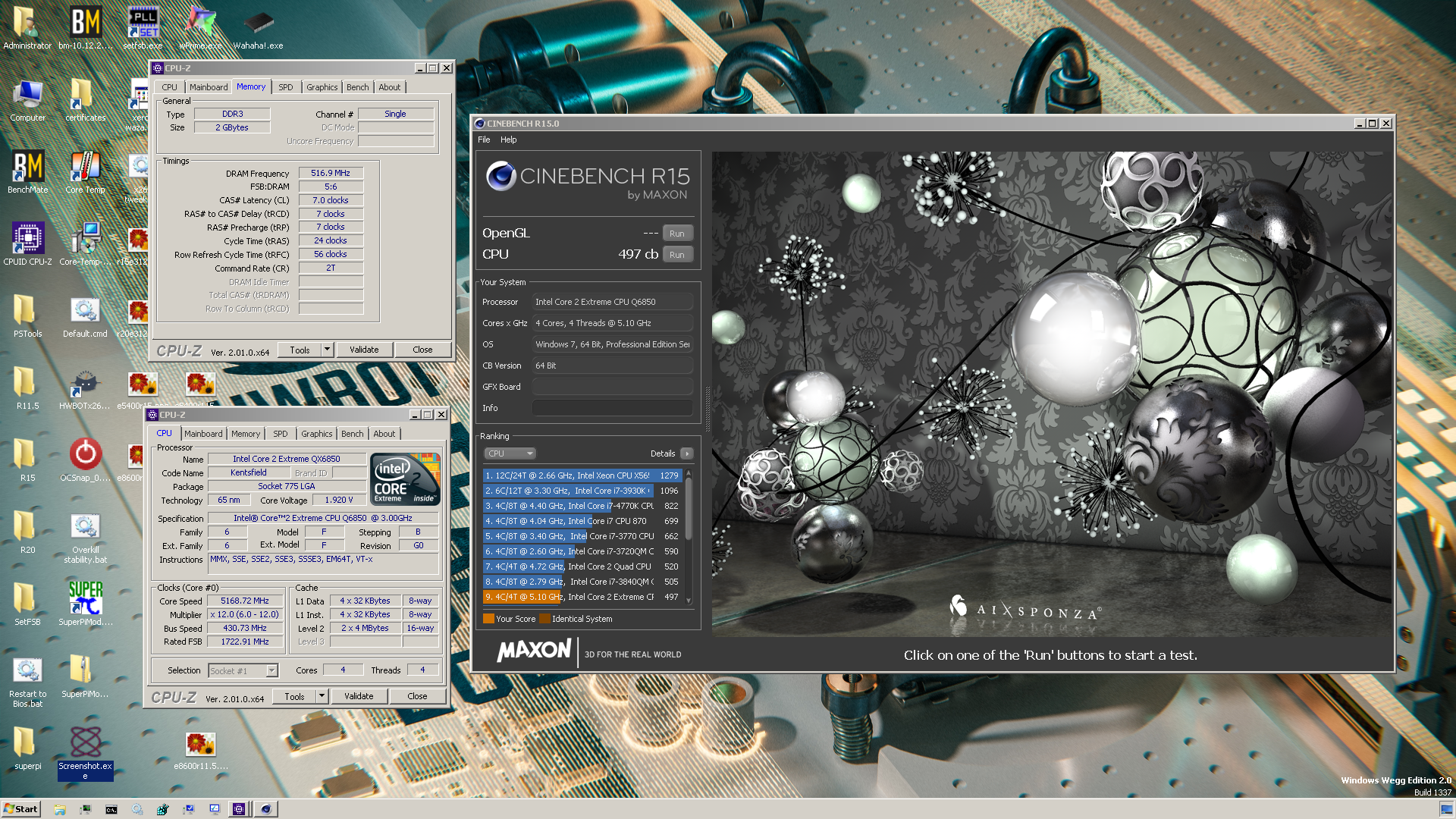Open the CPU ranking filter dropdown in Cinebench

point(510,453)
